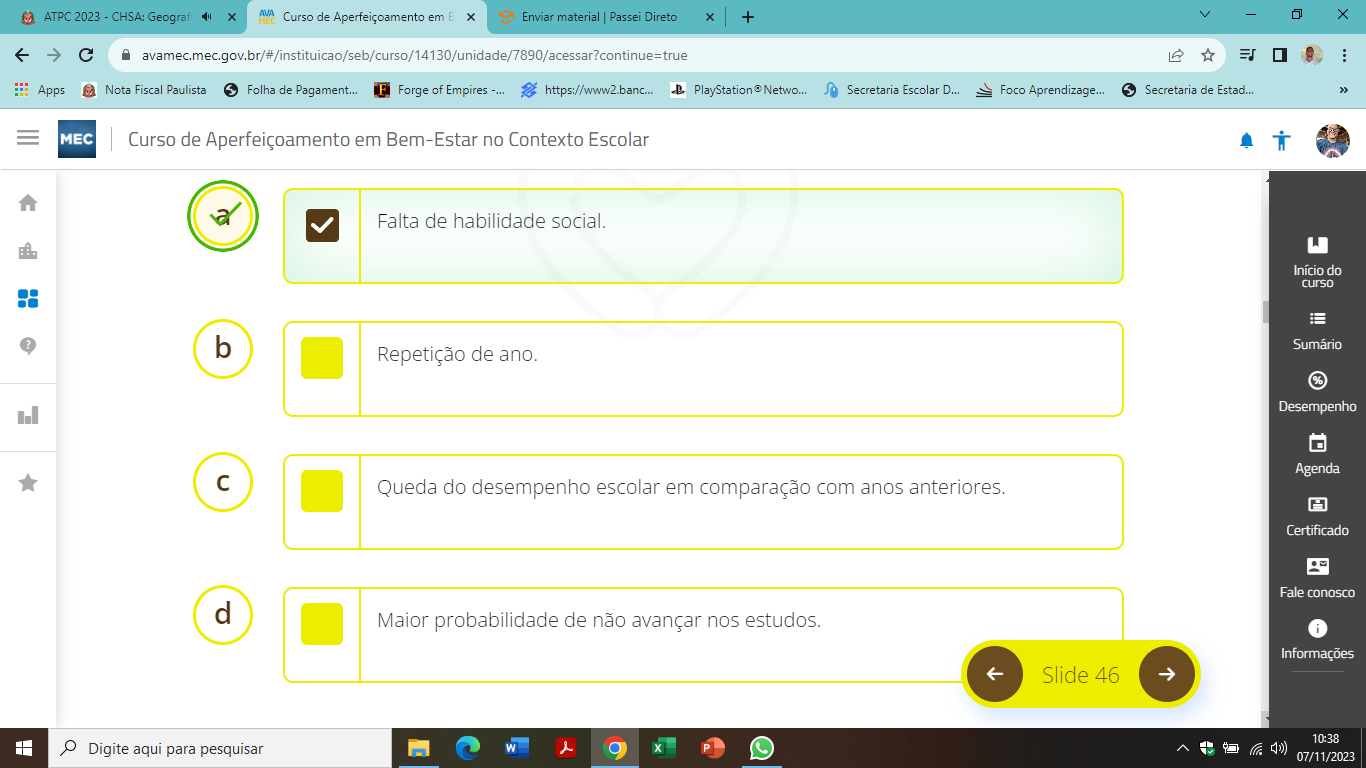The width and height of the screenshot is (1366, 768).
Task: Switch to 'Enviar material | Passei Direto' tab
Action: pyautogui.click(x=598, y=17)
